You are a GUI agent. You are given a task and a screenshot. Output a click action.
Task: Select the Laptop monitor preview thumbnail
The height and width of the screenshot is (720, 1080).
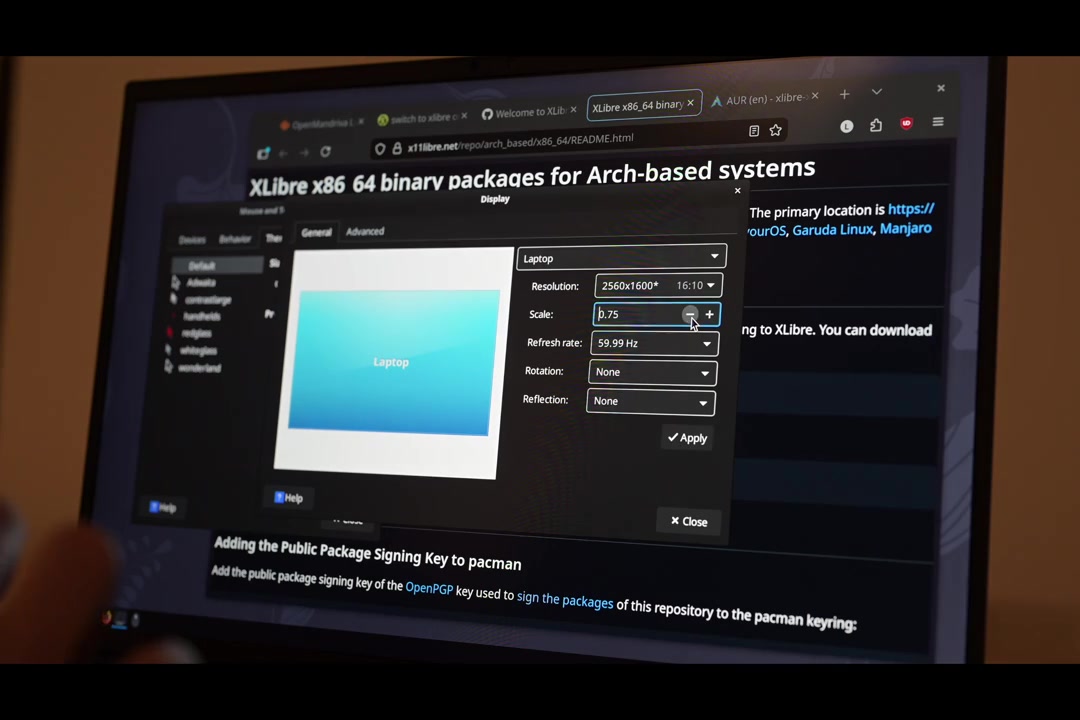coord(393,362)
